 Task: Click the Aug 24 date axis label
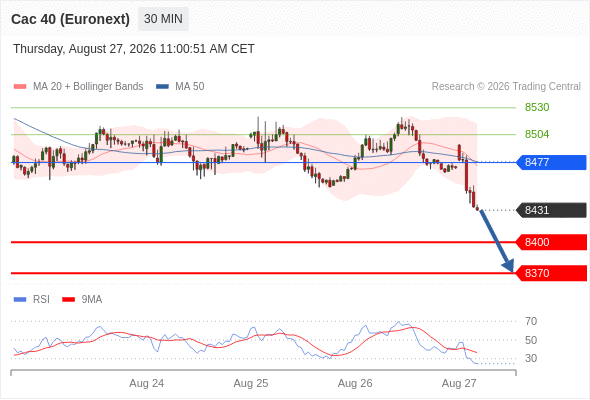pos(147,383)
